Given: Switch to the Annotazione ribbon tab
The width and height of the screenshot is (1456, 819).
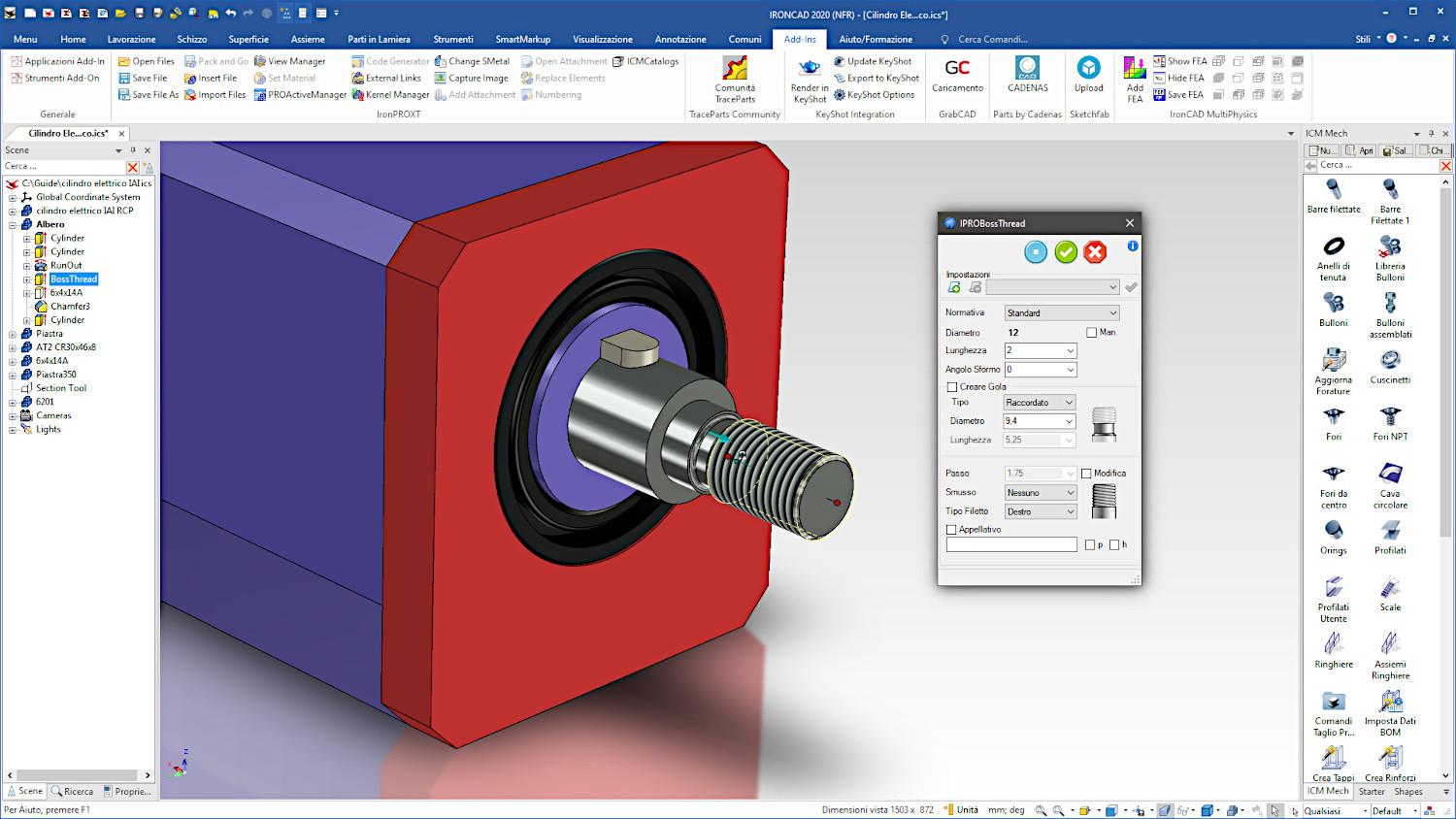Looking at the screenshot, I should pyautogui.click(x=680, y=40).
